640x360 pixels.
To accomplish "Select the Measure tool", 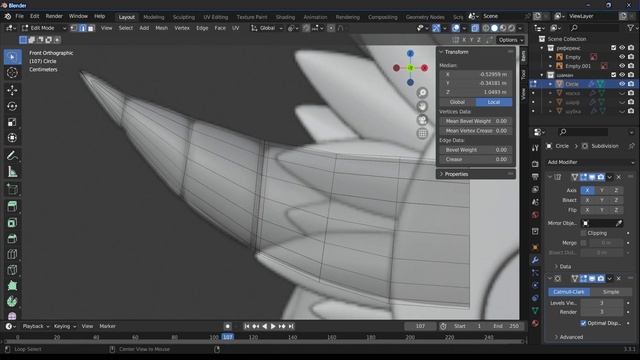I will tap(12, 172).
